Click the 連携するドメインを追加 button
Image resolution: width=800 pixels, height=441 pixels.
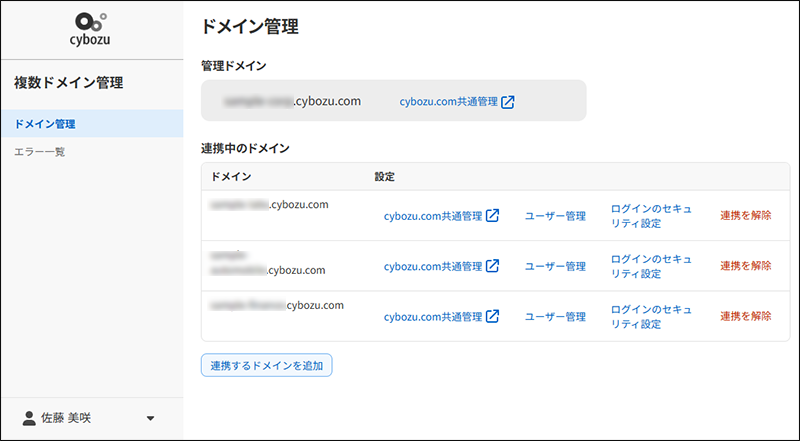click(266, 365)
